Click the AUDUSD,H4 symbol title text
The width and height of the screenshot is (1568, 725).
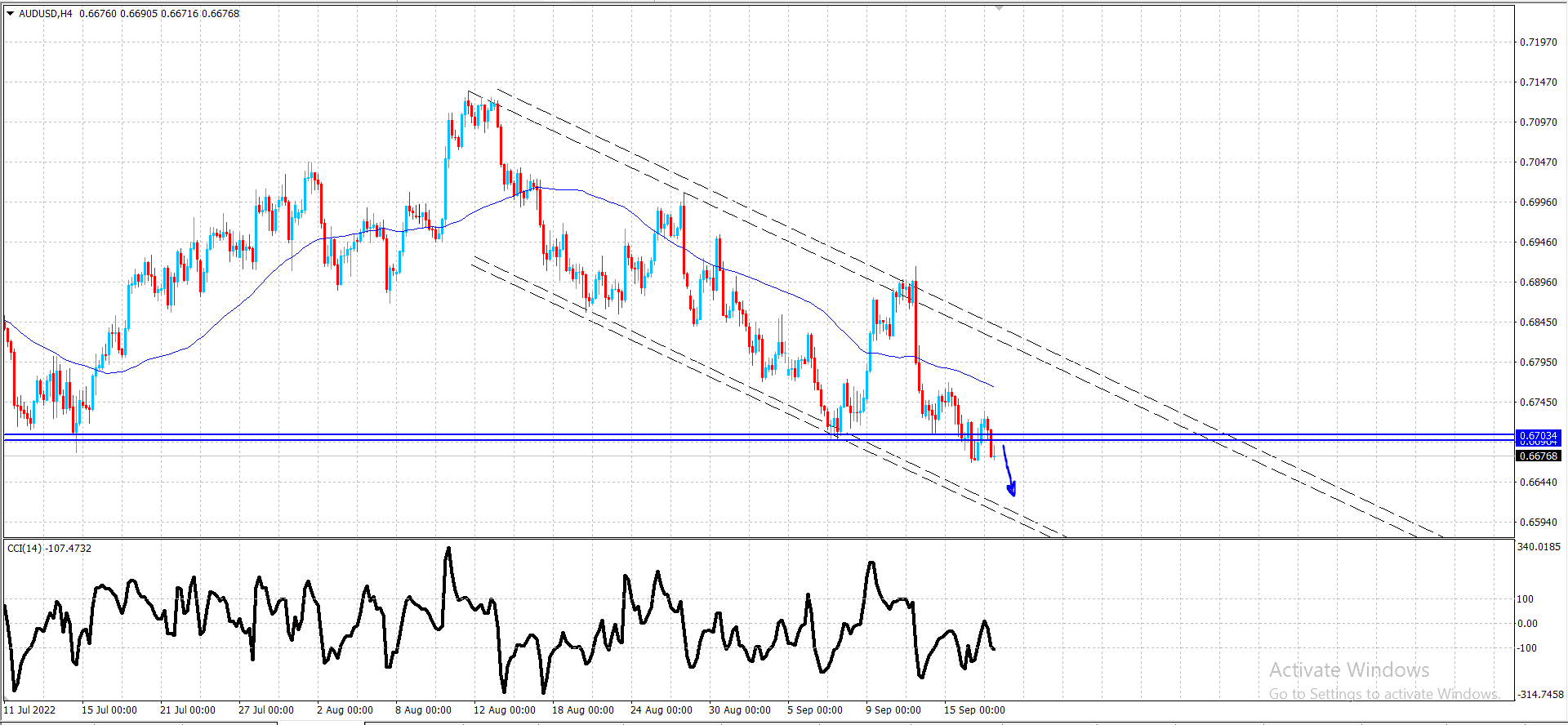point(45,13)
